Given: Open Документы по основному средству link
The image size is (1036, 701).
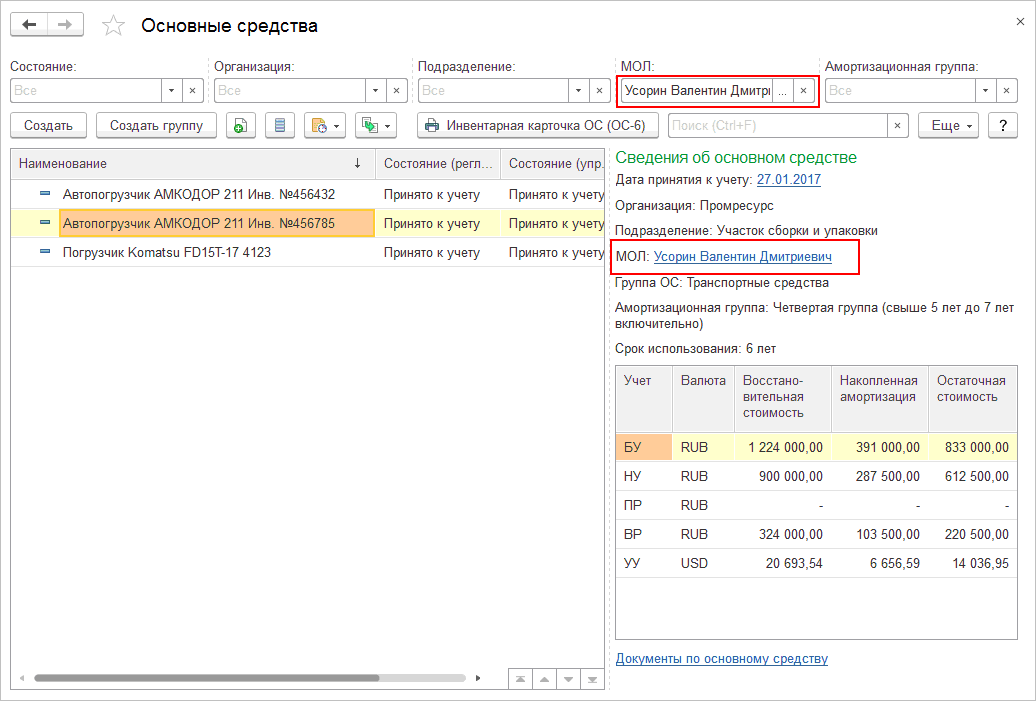Looking at the screenshot, I should point(721,658).
